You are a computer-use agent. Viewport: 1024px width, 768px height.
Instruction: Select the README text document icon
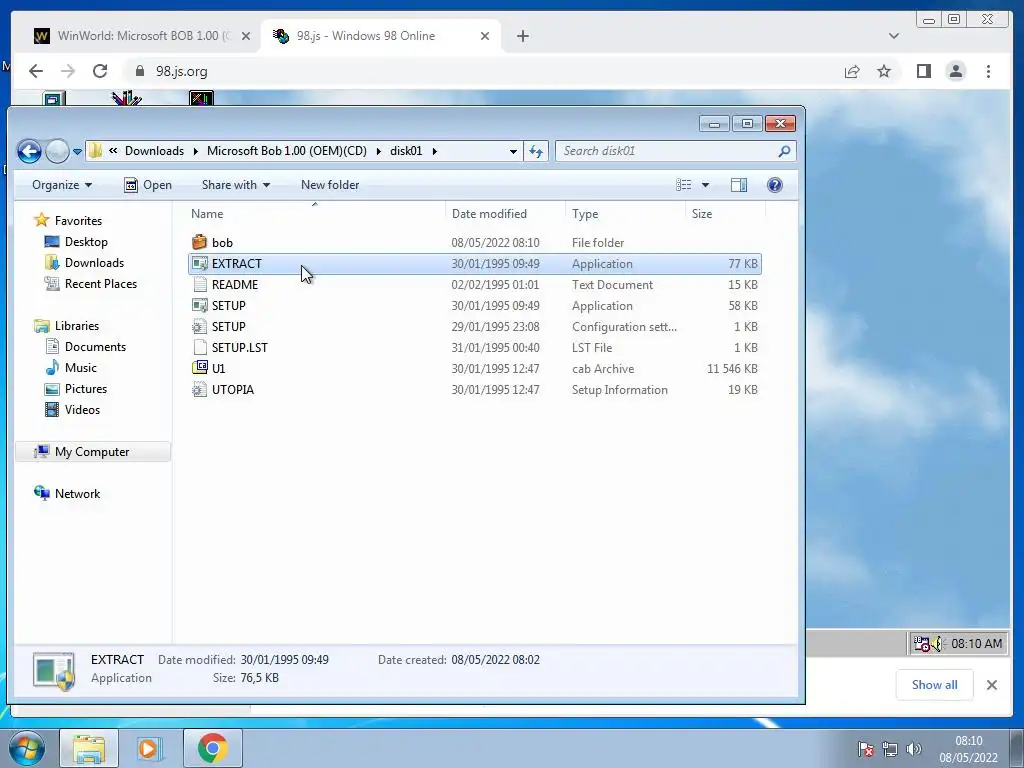click(199, 285)
